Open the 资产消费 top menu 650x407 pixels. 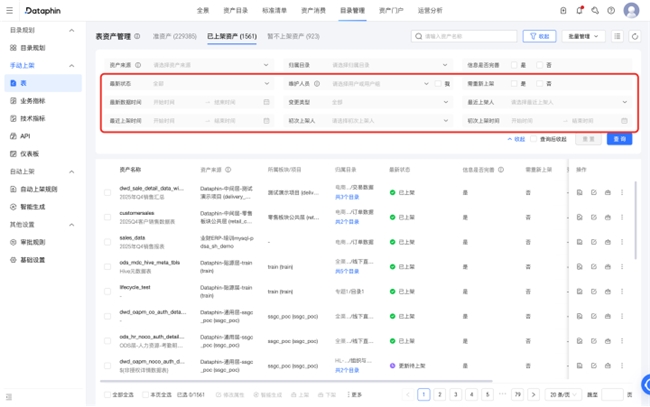313,10
